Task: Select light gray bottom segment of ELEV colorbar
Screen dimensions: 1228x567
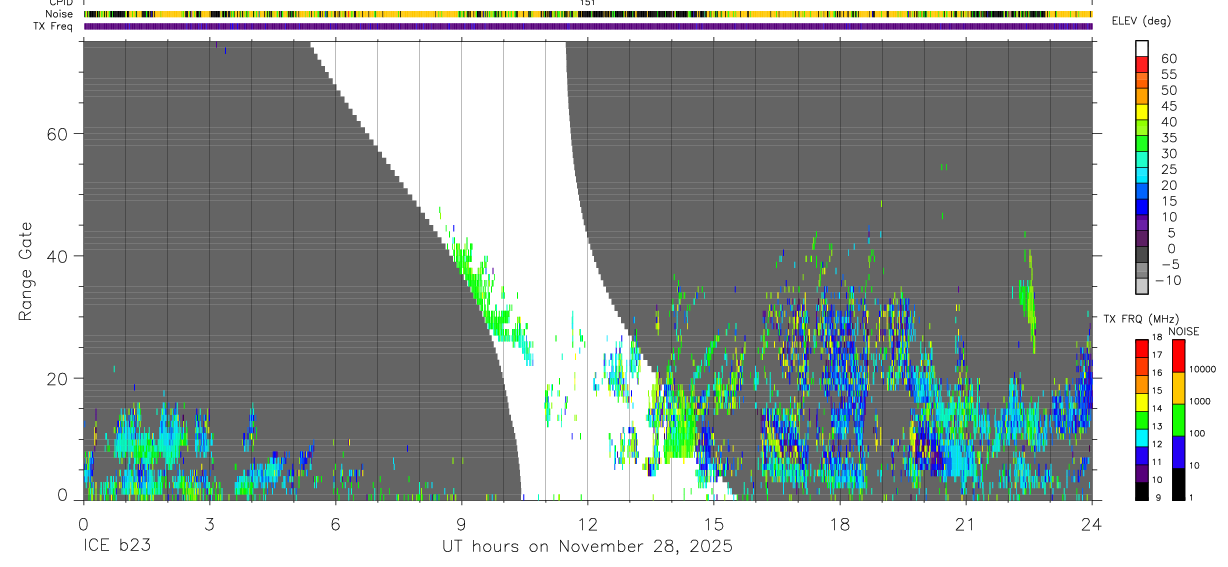Action: [1142, 286]
